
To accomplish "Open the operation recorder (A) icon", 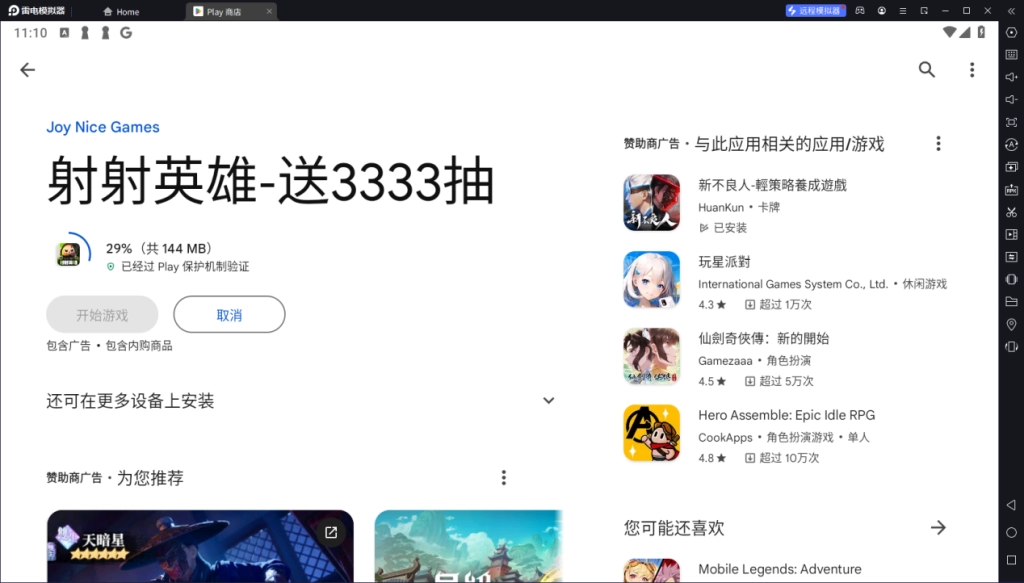I will point(1012,144).
